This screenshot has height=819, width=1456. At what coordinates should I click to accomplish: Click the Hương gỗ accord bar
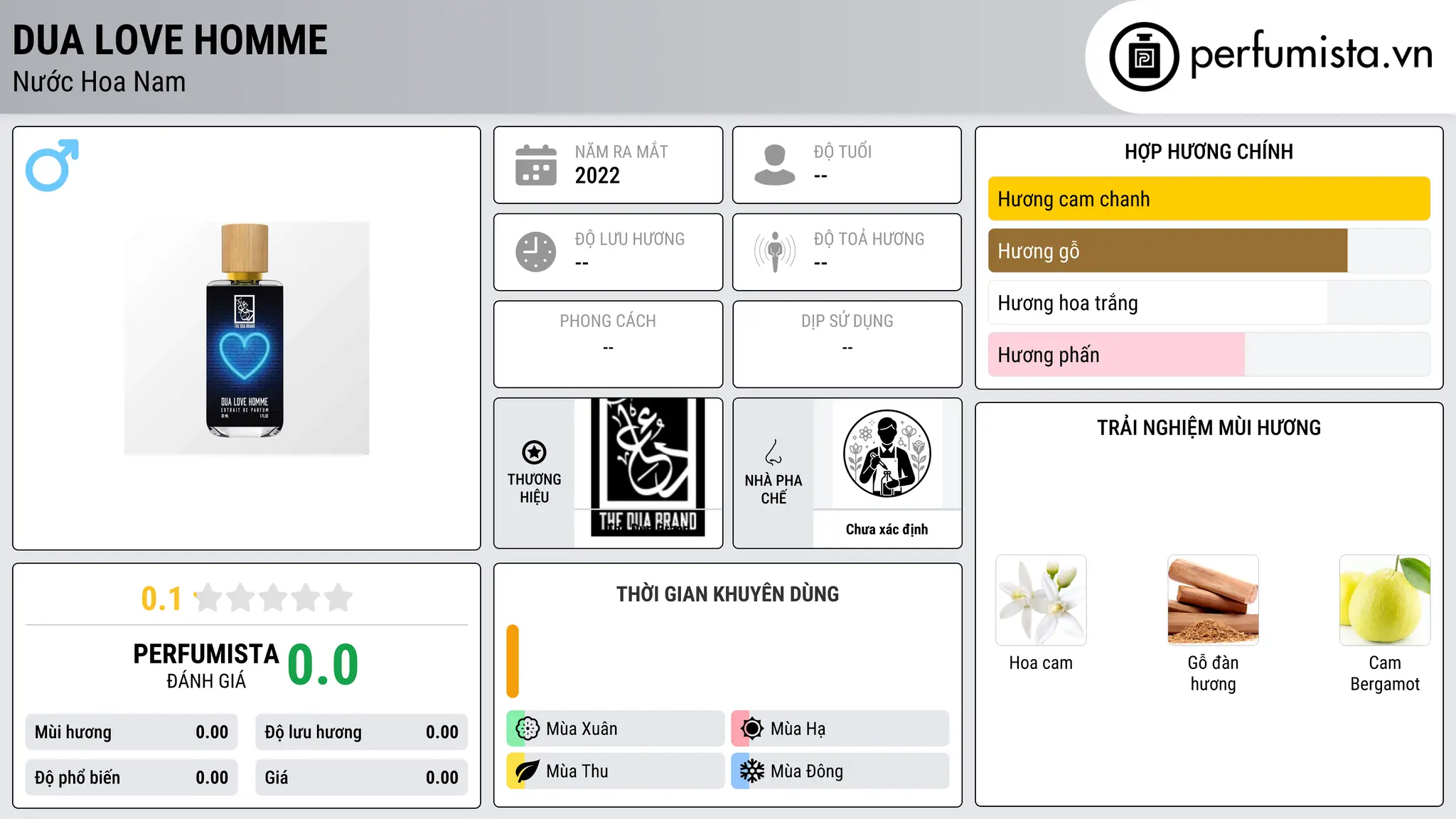pos(1209,251)
